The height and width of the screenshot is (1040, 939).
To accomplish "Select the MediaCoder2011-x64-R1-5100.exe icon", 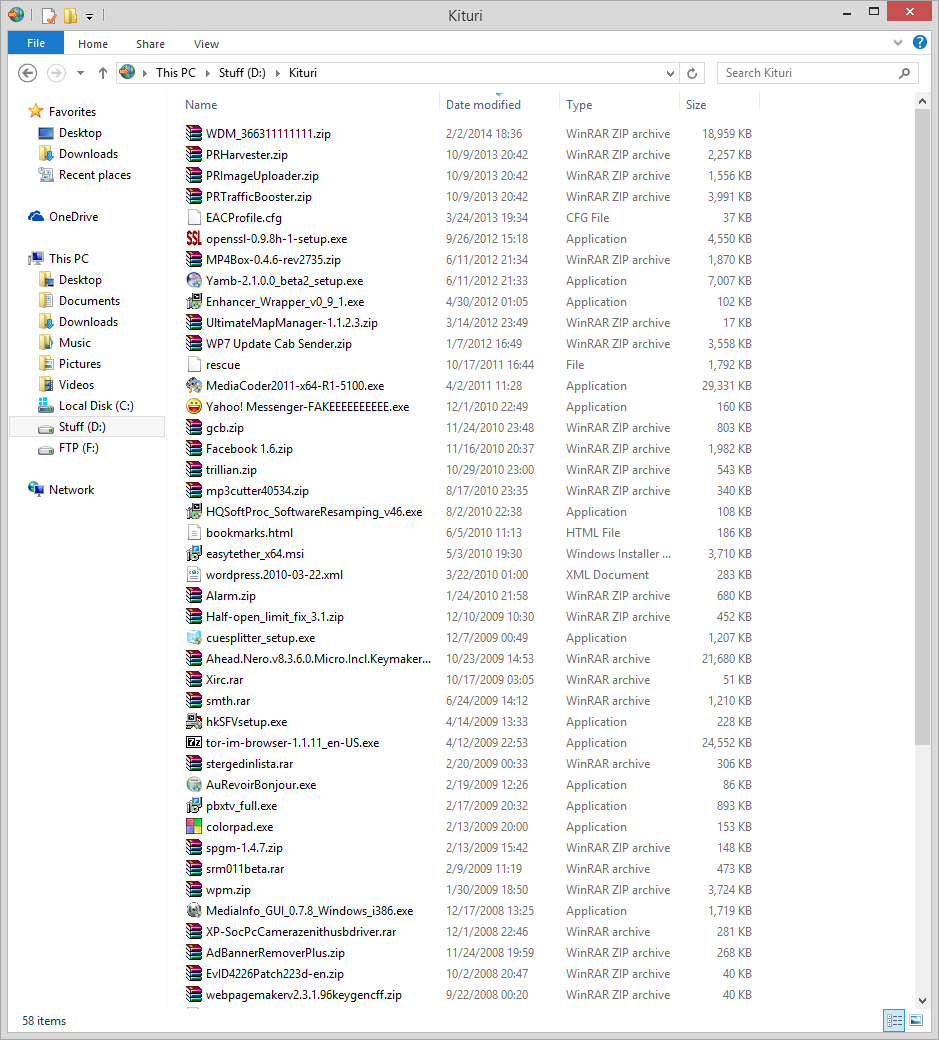I will tap(194, 385).
